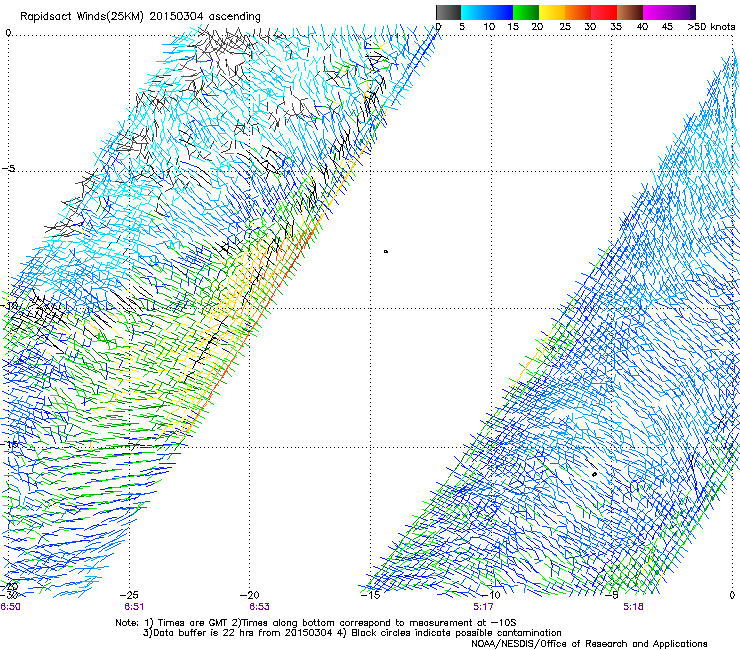Click the '-10' longitude label on bottom axis
Screen dimensions: 740x650
point(491,595)
